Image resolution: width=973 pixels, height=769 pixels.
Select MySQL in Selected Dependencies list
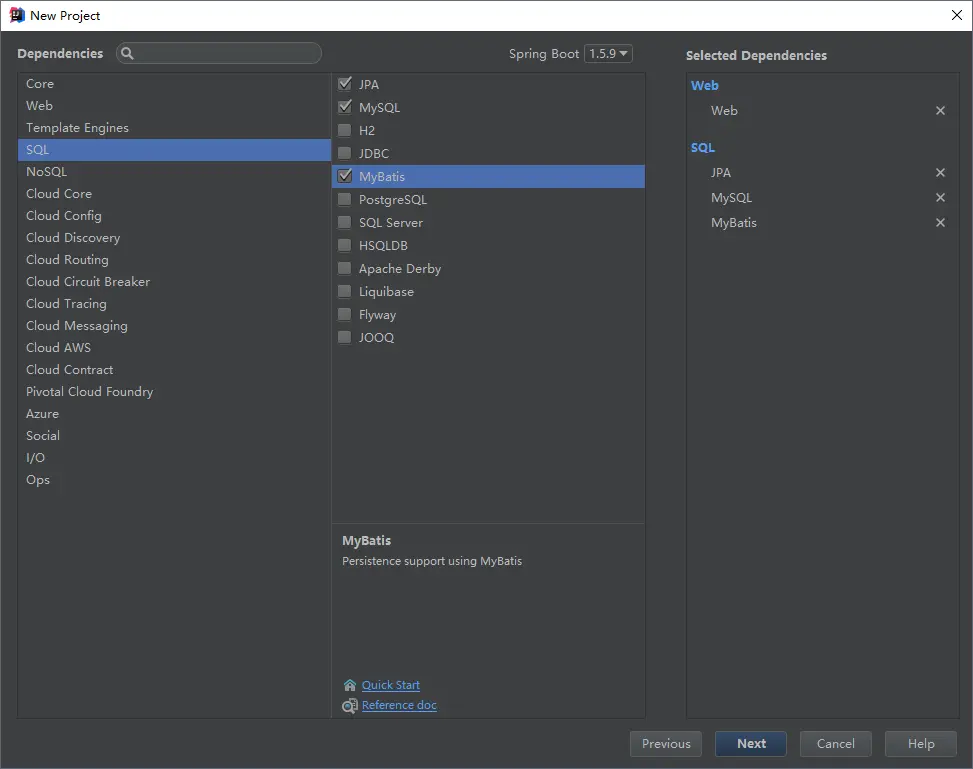pyautogui.click(x=732, y=198)
